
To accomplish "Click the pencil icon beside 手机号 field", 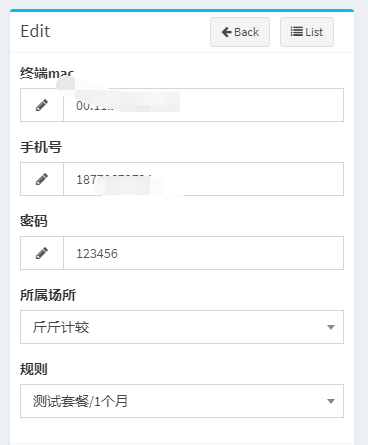I will point(42,179).
